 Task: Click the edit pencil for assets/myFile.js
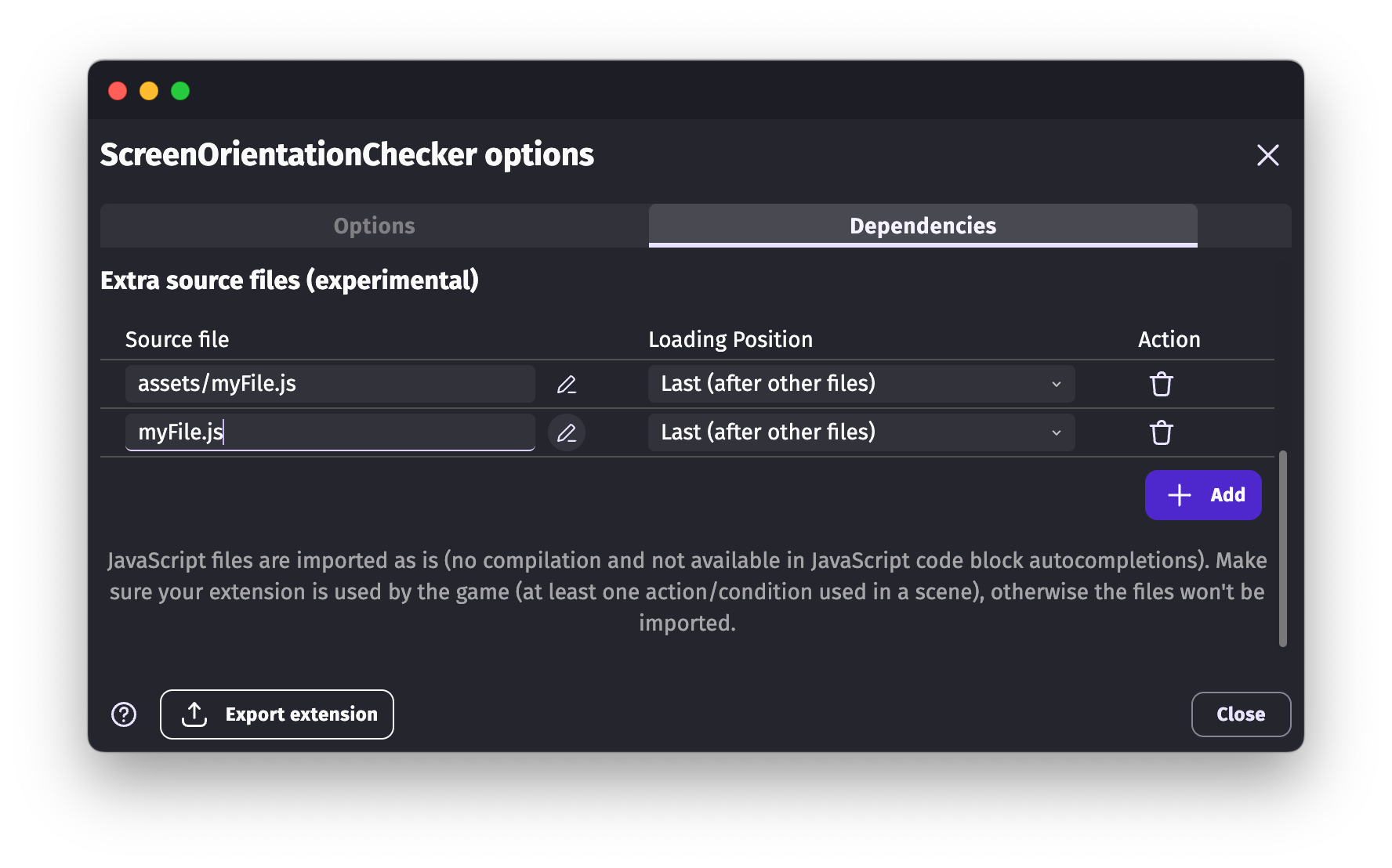(x=567, y=384)
